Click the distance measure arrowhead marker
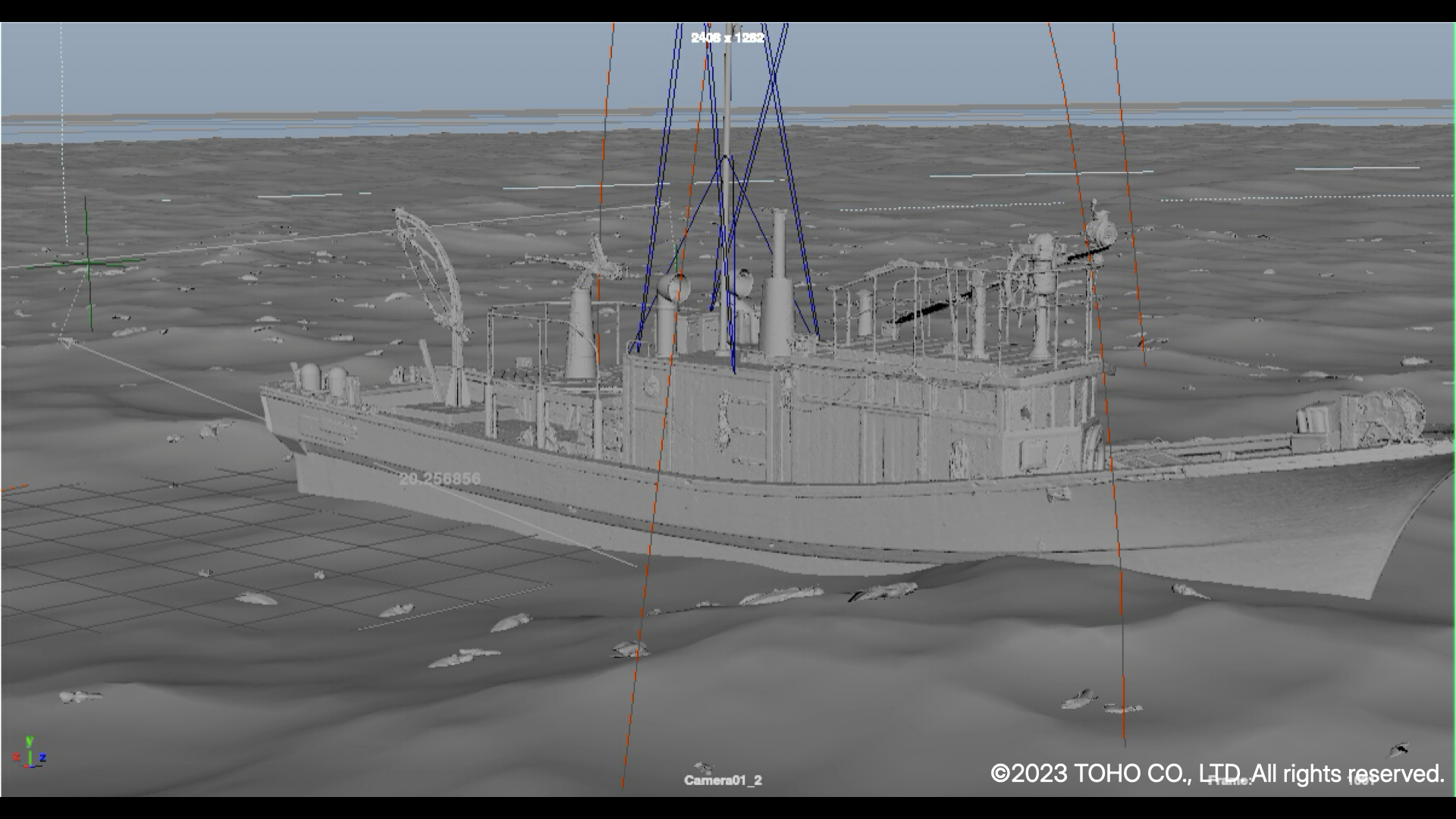Screen dimensions: 1456x819 (x=67, y=343)
